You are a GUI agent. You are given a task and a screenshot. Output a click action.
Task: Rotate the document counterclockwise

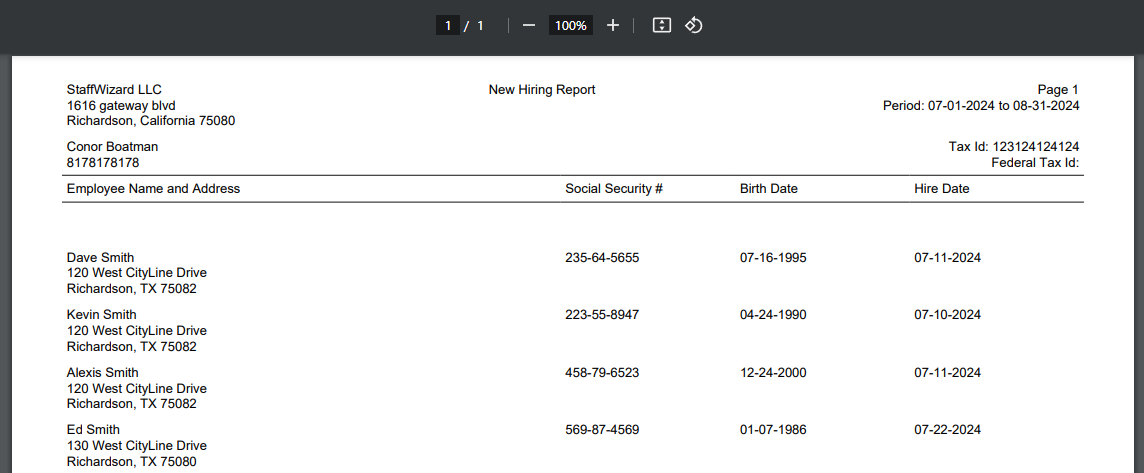694,25
